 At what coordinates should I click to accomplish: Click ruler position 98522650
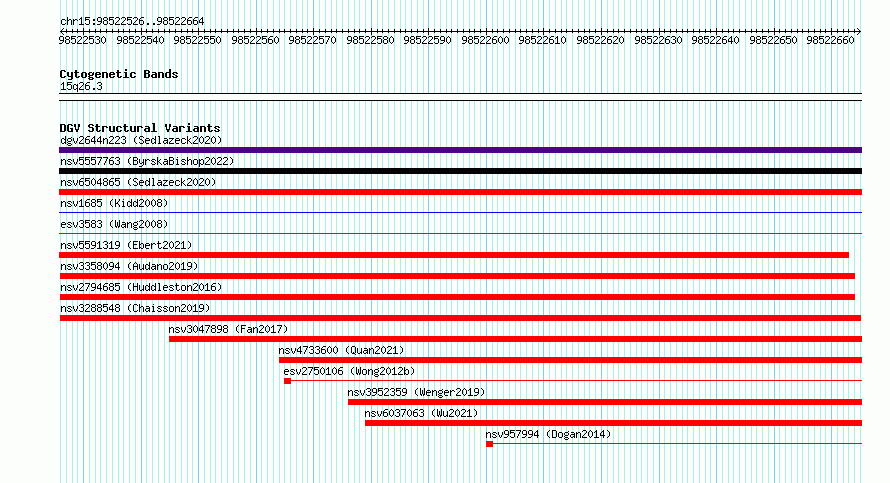(773, 40)
